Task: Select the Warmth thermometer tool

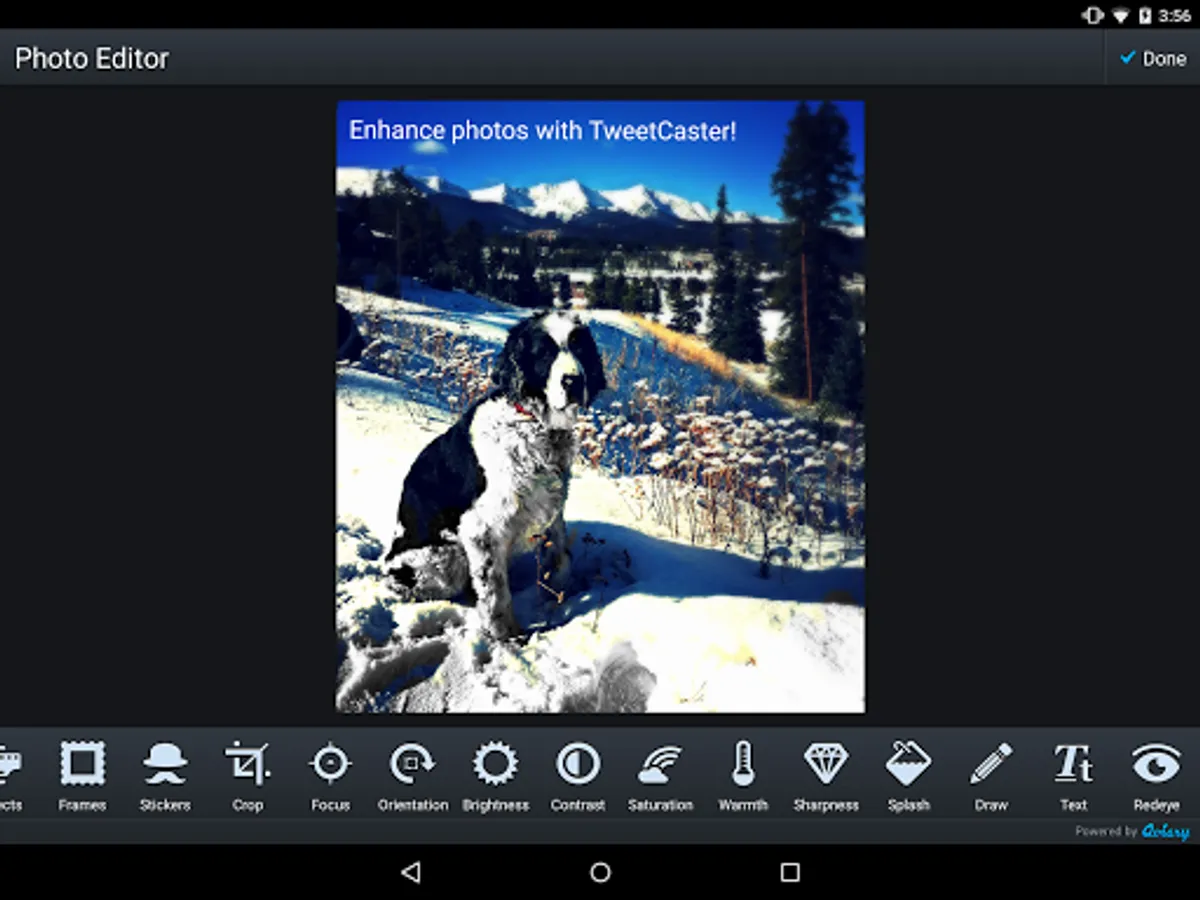Action: [743, 776]
